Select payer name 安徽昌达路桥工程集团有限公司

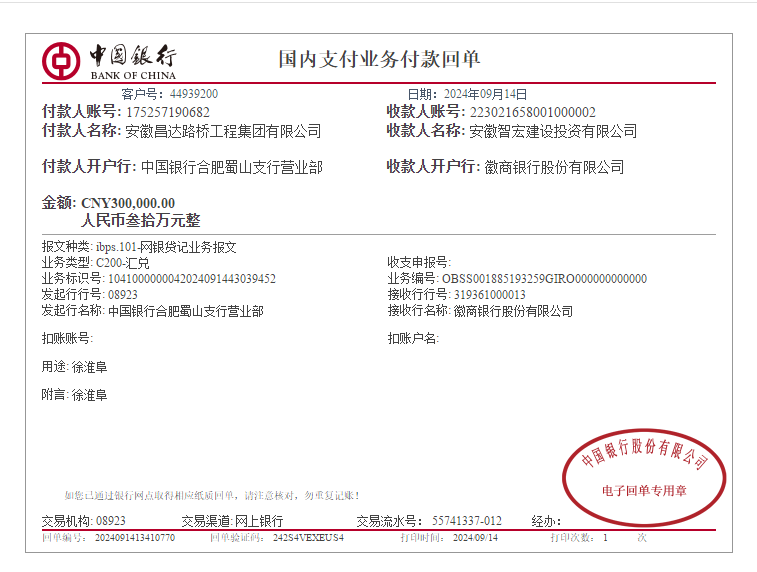pos(223,131)
